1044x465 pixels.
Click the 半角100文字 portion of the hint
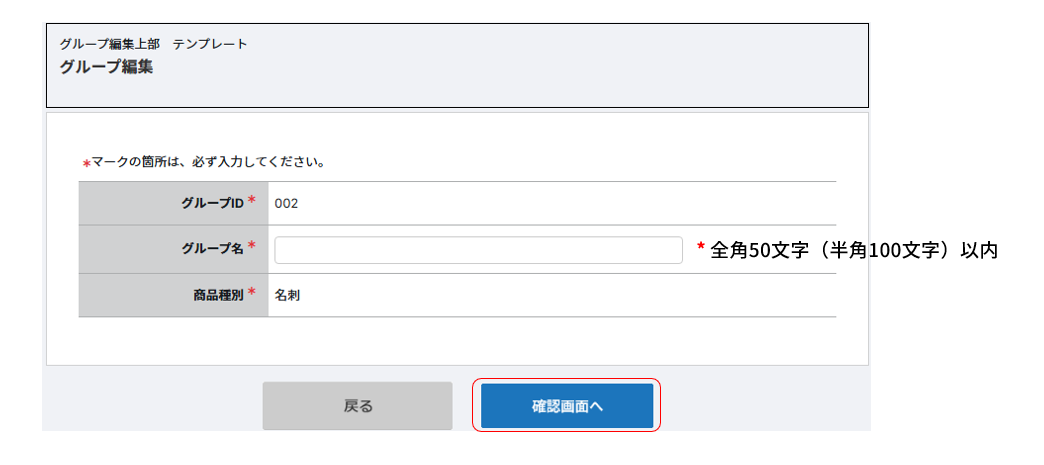pyautogui.click(x=885, y=250)
